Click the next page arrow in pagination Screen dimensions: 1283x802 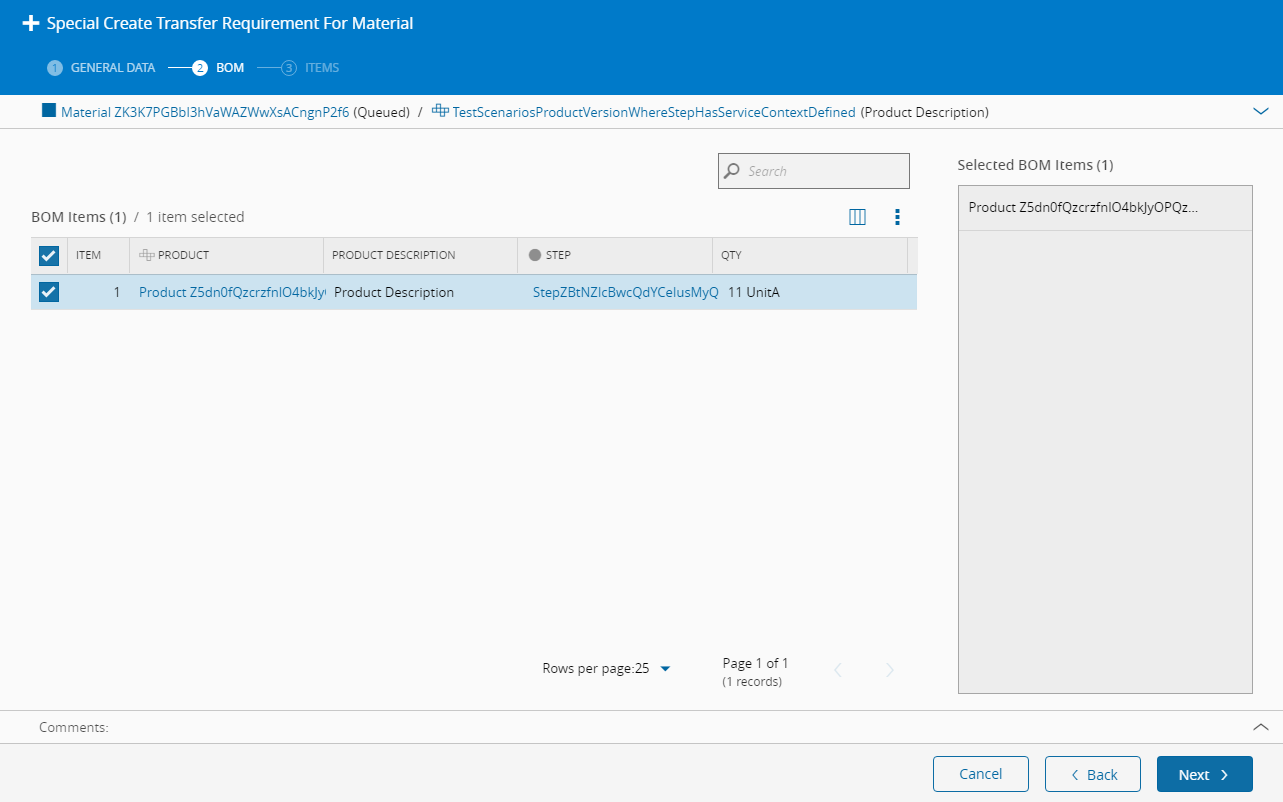click(x=890, y=670)
